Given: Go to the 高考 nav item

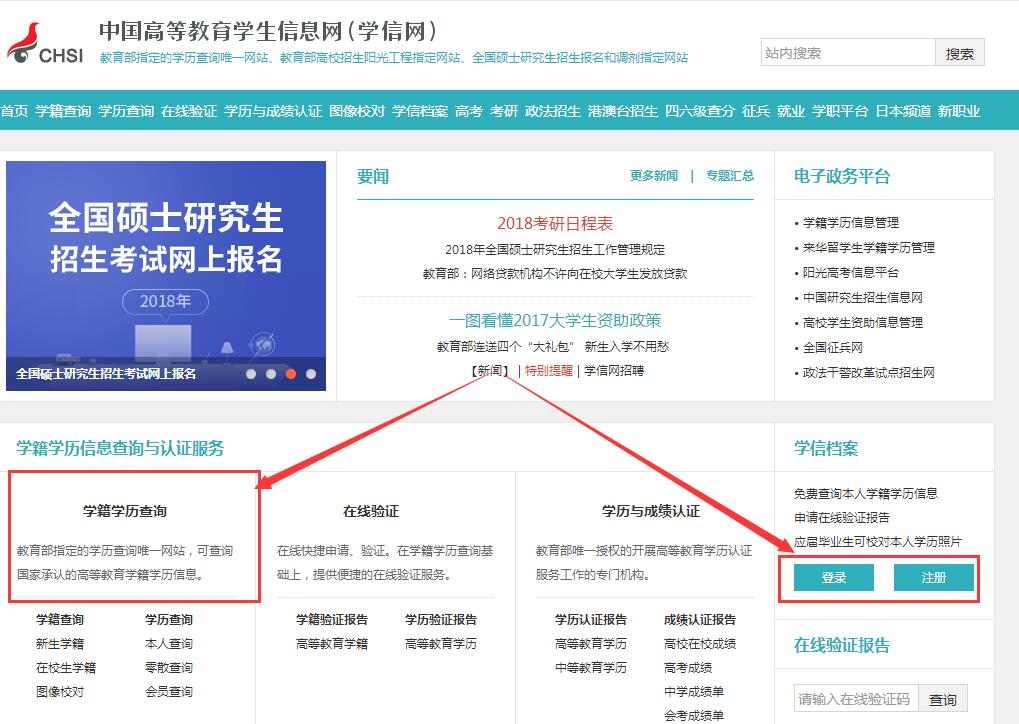Looking at the screenshot, I should (x=469, y=111).
